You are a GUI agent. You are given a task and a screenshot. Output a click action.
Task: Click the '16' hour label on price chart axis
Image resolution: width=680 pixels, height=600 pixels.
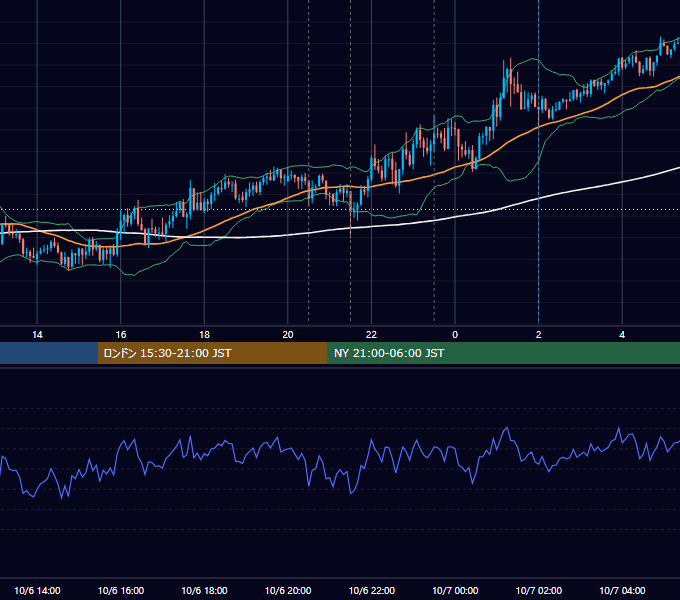[121, 335]
